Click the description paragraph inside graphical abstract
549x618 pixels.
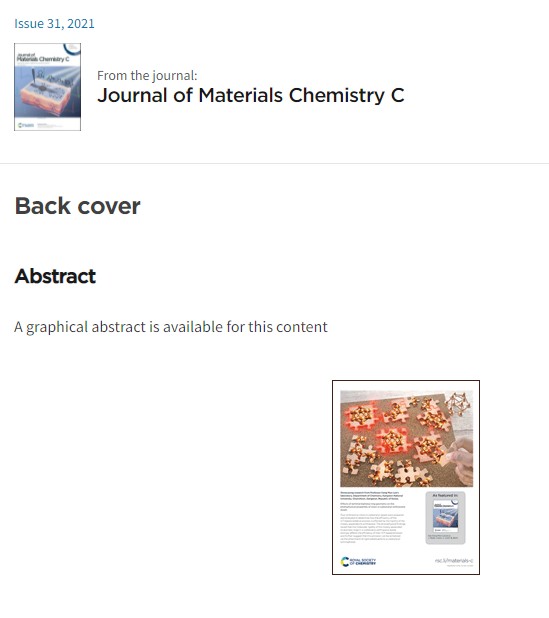tap(372, 528)
